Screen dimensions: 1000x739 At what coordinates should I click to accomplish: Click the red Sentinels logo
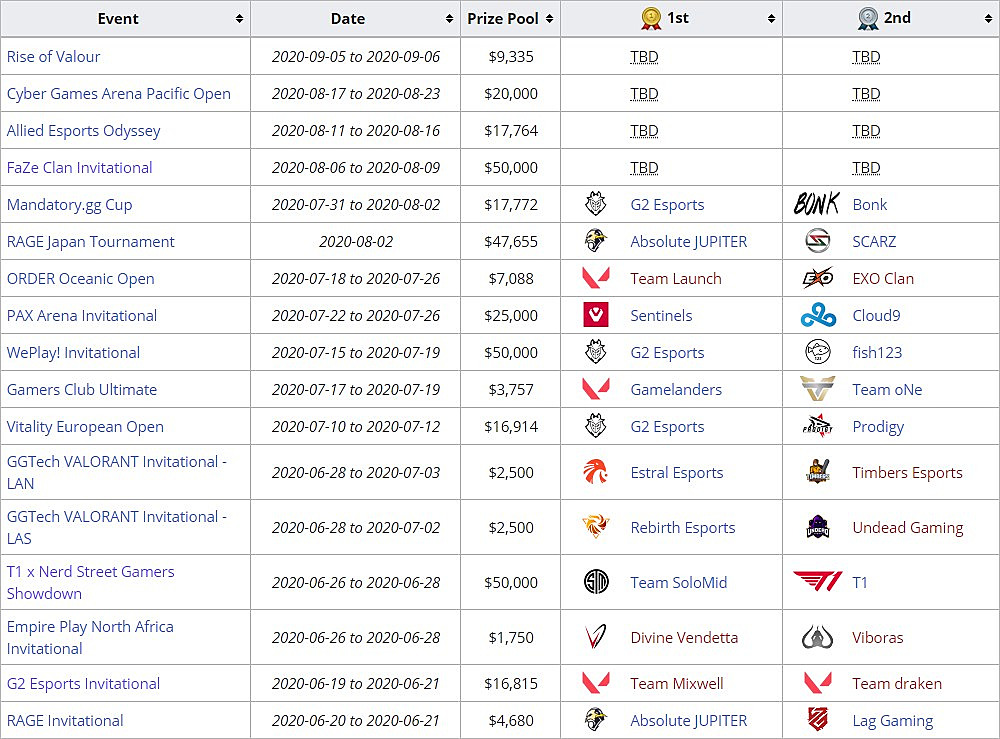596,315
